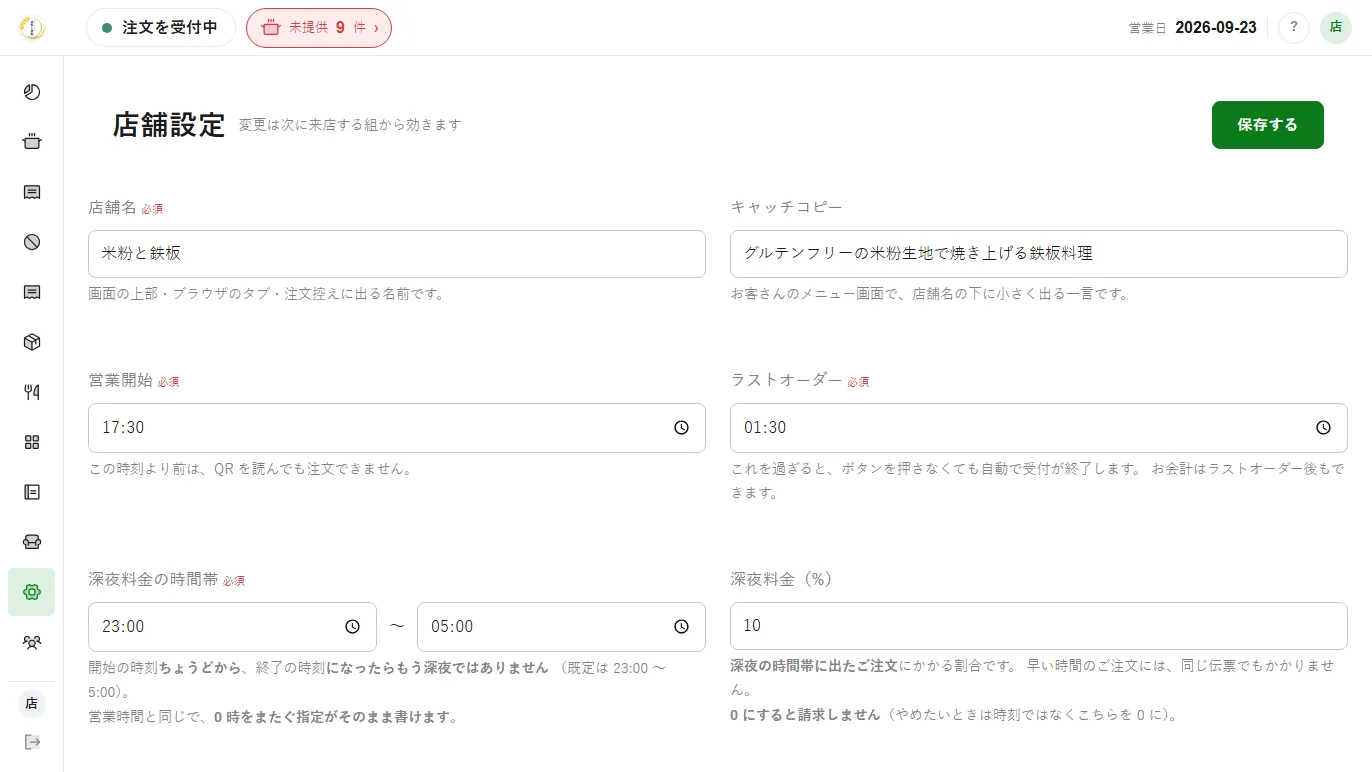This screenshot has width=1372, height=772.
Task: Toggle the 注文を受付中 order status pill
Action: coord(161,28)
